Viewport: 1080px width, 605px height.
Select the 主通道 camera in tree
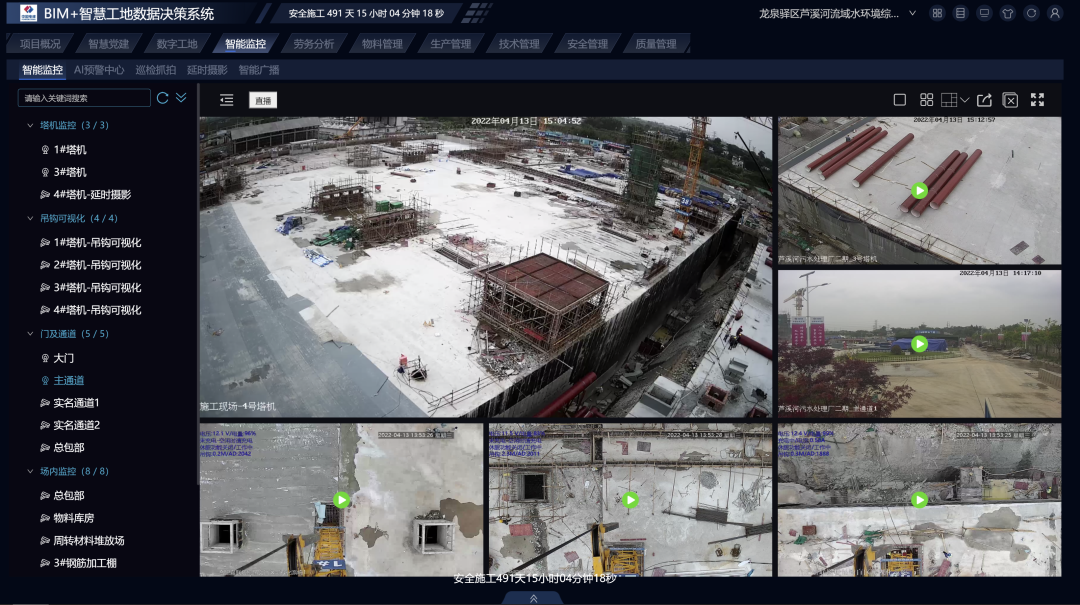pos(68,380)
